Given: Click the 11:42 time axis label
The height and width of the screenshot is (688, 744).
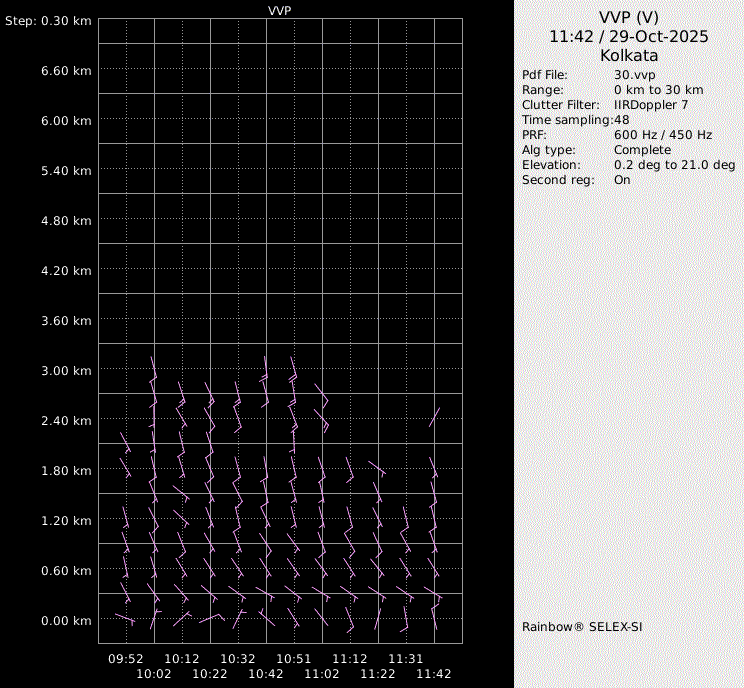Looking at the screenshot, I should click(434, 675).
